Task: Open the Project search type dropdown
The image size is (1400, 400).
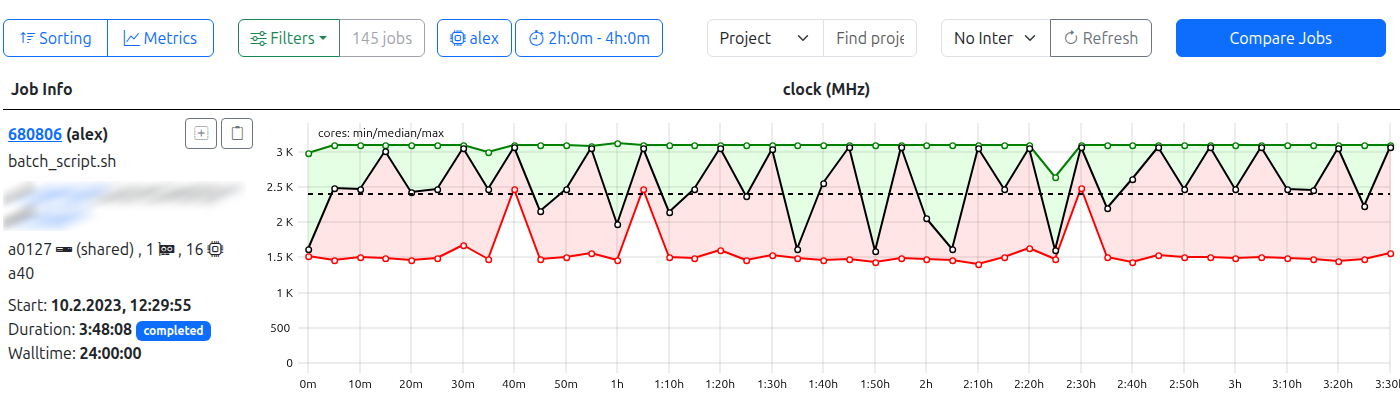Action: pyautogui.click(x=764, y=38)
